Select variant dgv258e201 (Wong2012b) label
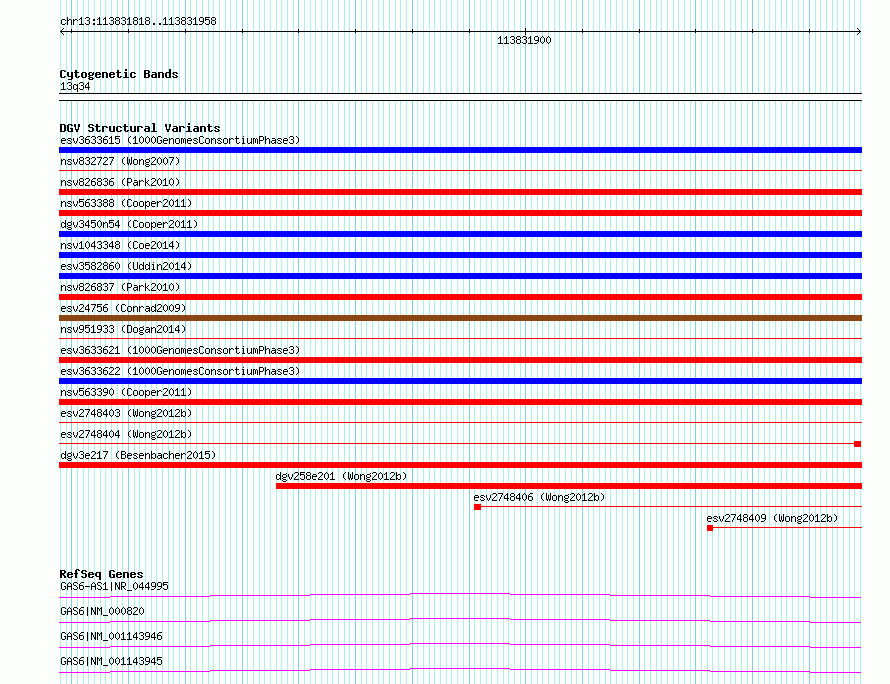 tap(341, 476)
